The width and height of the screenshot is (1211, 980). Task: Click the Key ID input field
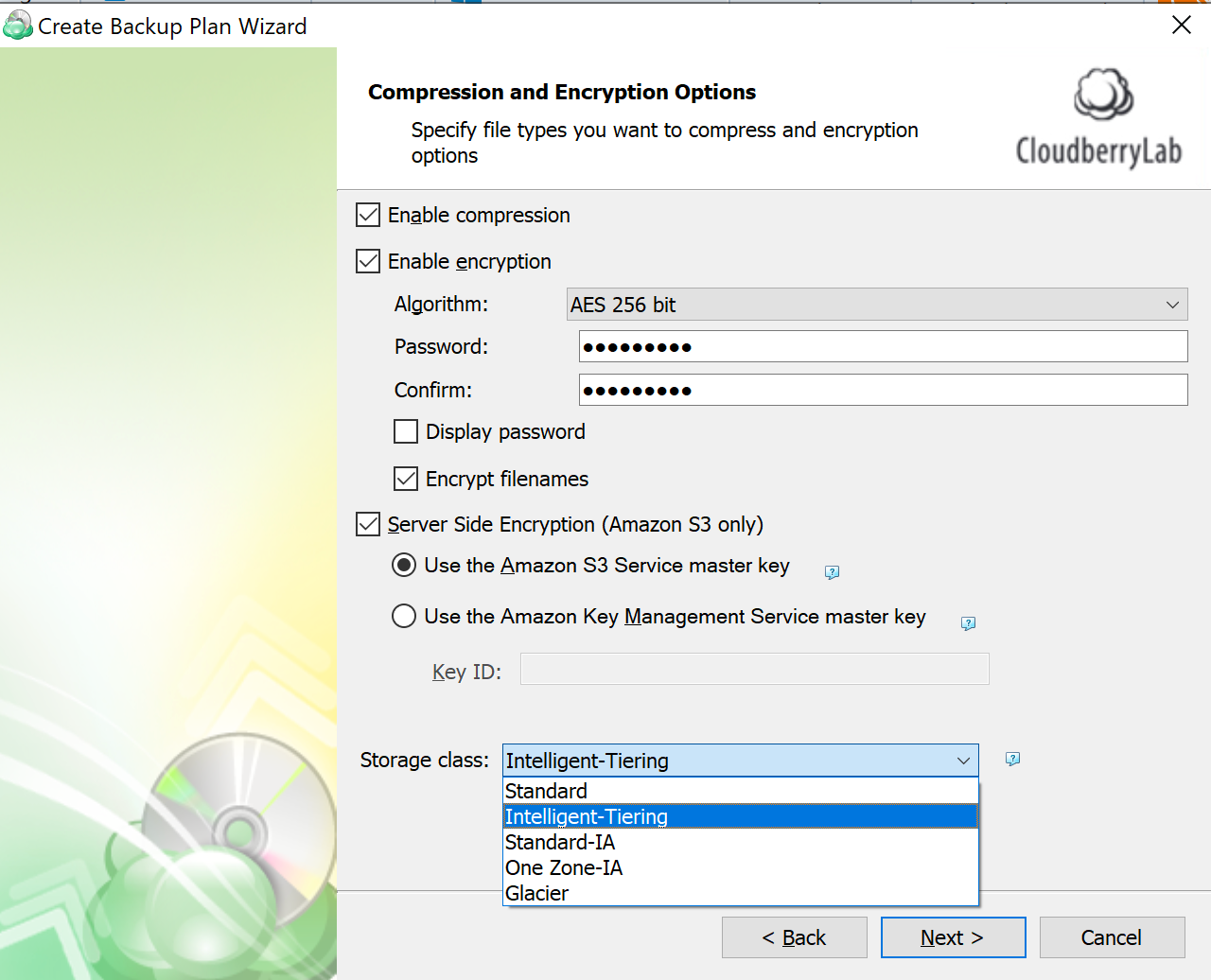tap(755, 669)
